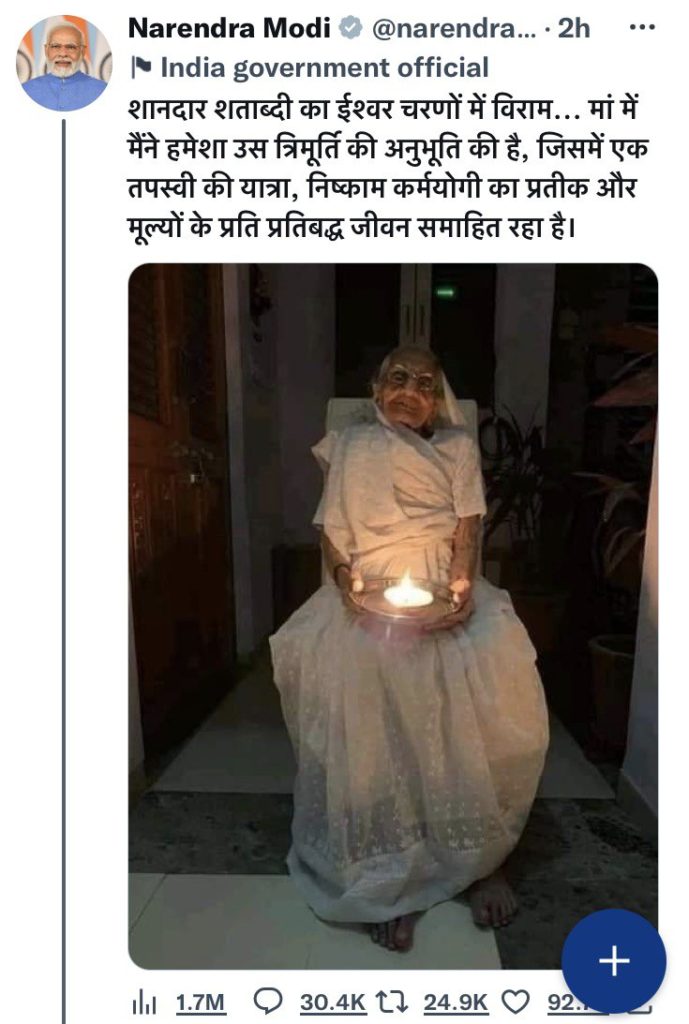Retweet using the arrows icon
The width and height of the screenshot is (689, 1024).
[x=392, y=1001]
